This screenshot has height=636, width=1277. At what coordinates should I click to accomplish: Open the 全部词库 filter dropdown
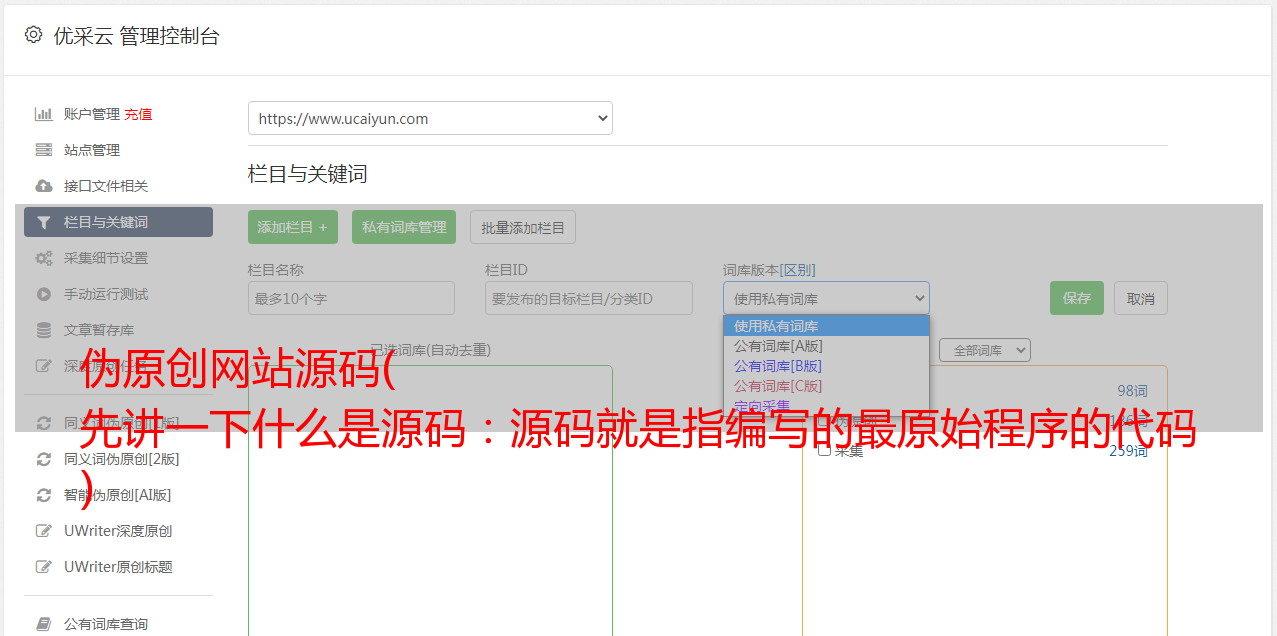(x=984, y=350)
